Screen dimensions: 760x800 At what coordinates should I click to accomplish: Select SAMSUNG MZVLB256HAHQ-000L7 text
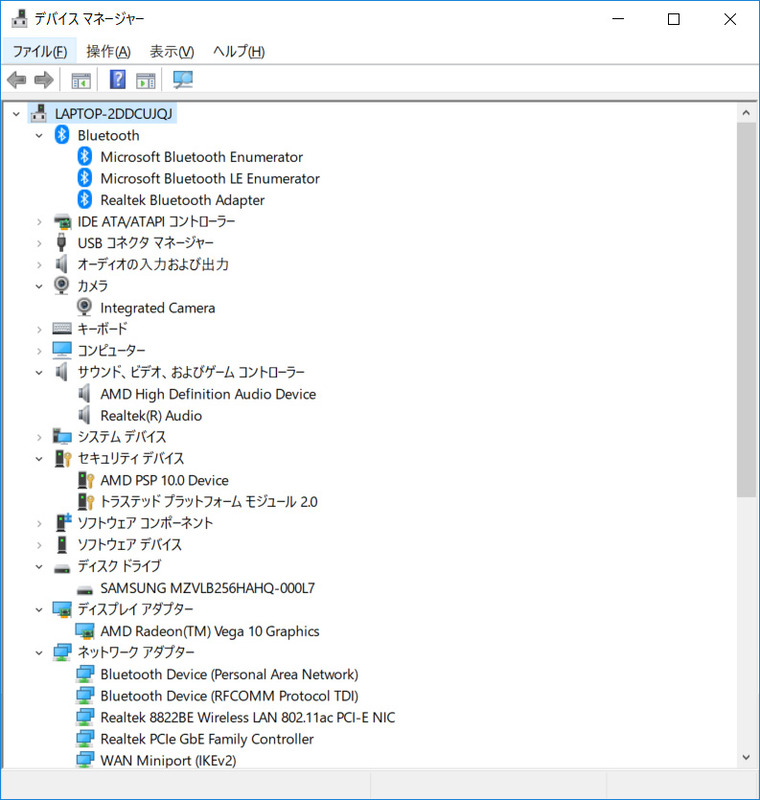(207, 588)
